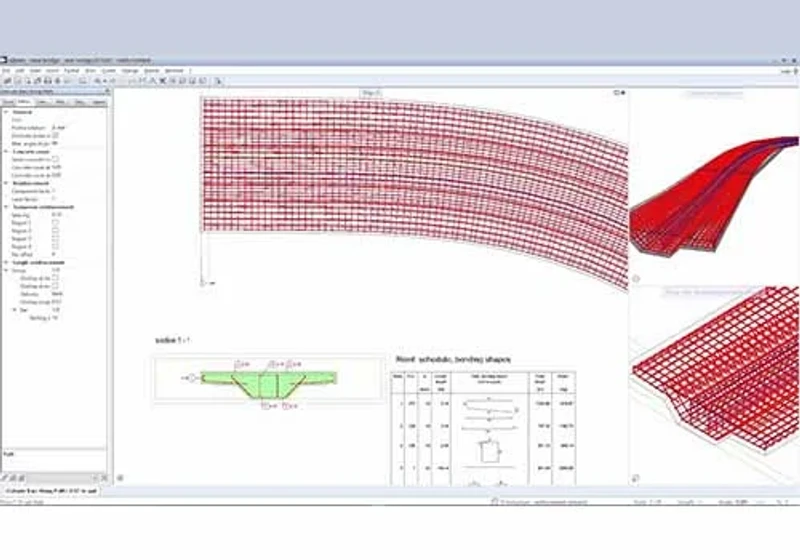Close the properties palette on the left

[107, 91]
